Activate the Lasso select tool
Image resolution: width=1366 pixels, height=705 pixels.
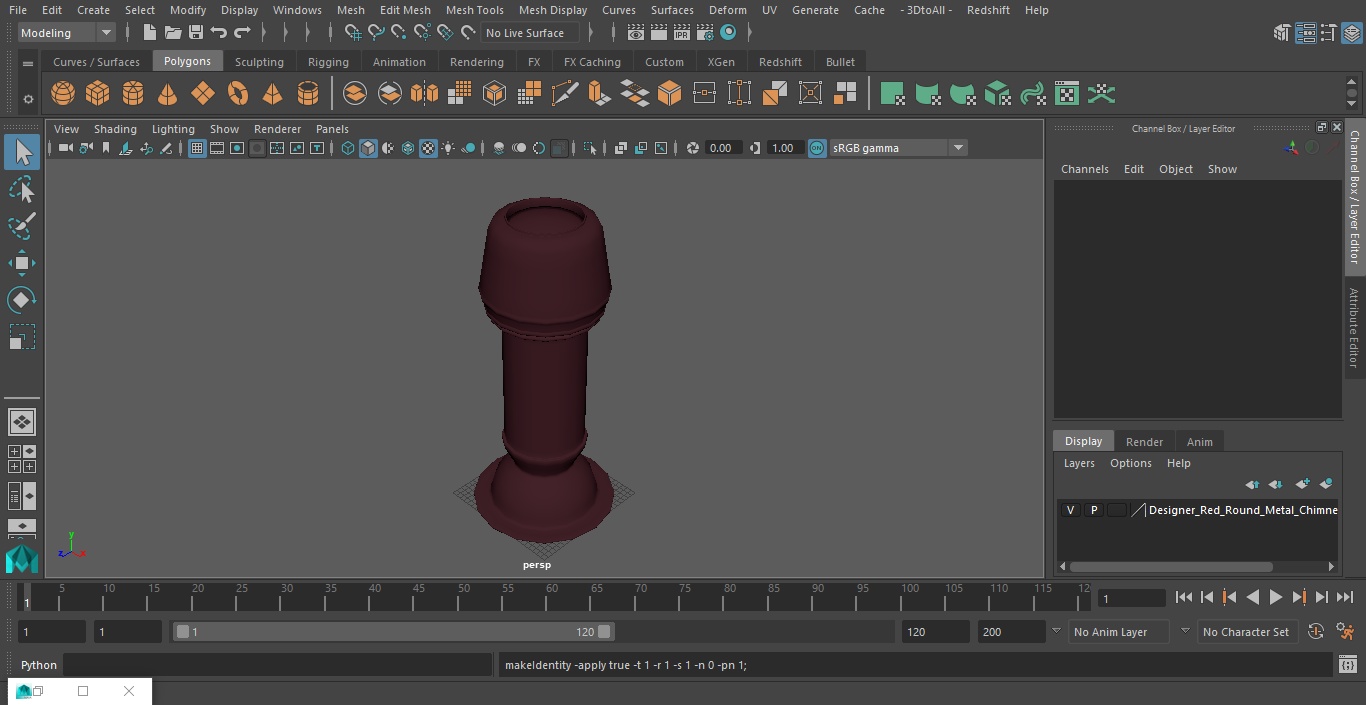pyautogui.click(x=22, y=189)
